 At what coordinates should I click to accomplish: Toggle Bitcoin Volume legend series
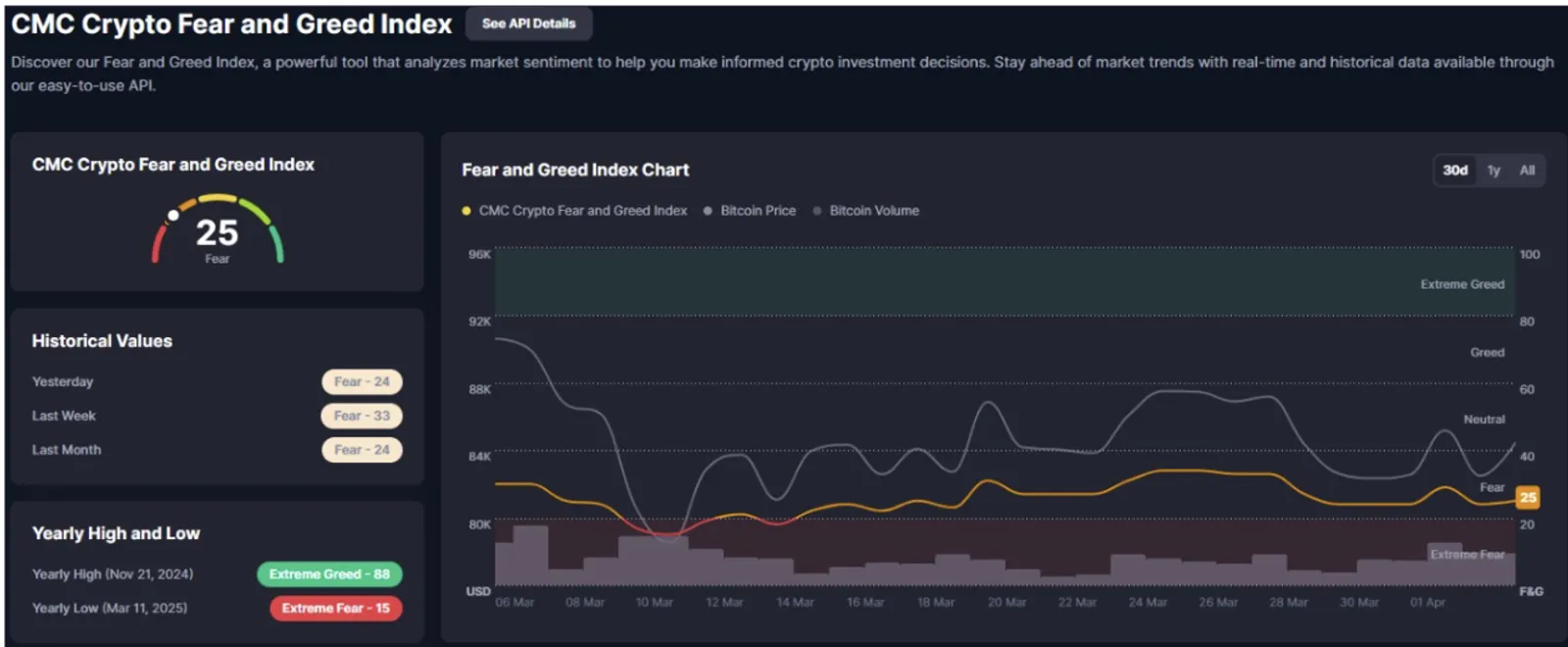866,211
